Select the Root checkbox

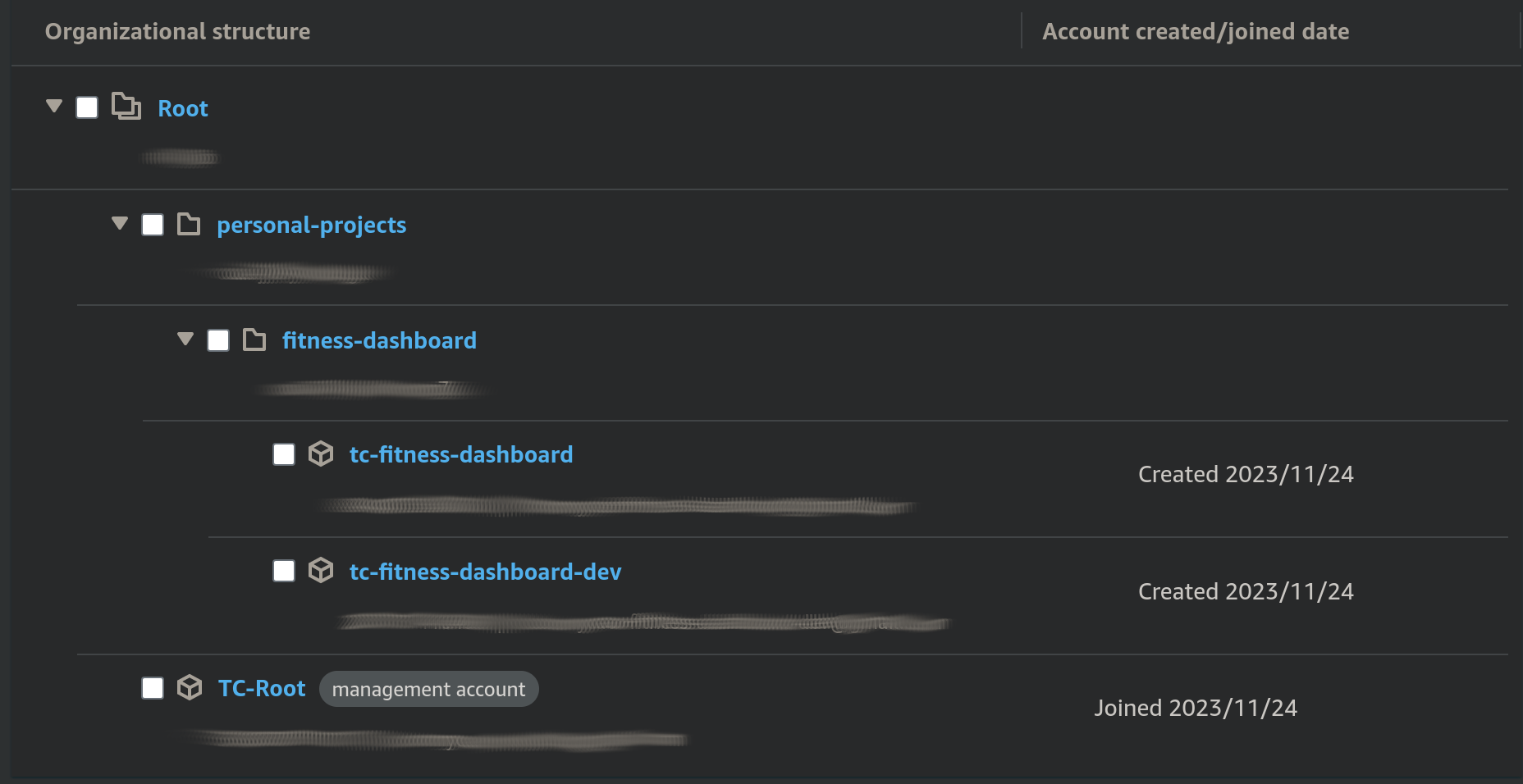[x=87, y=107]
